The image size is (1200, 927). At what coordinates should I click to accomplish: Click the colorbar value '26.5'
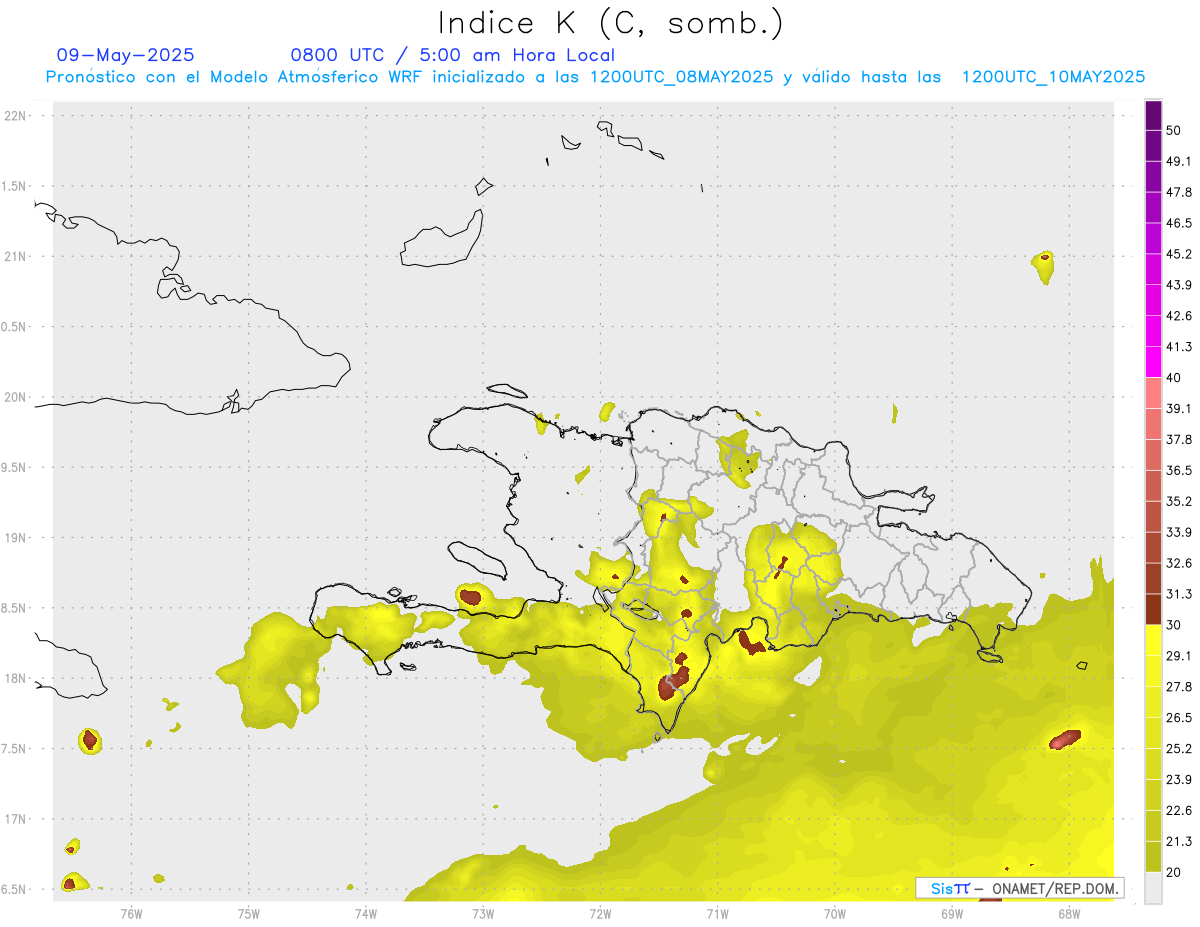(x=1179, y=718)
